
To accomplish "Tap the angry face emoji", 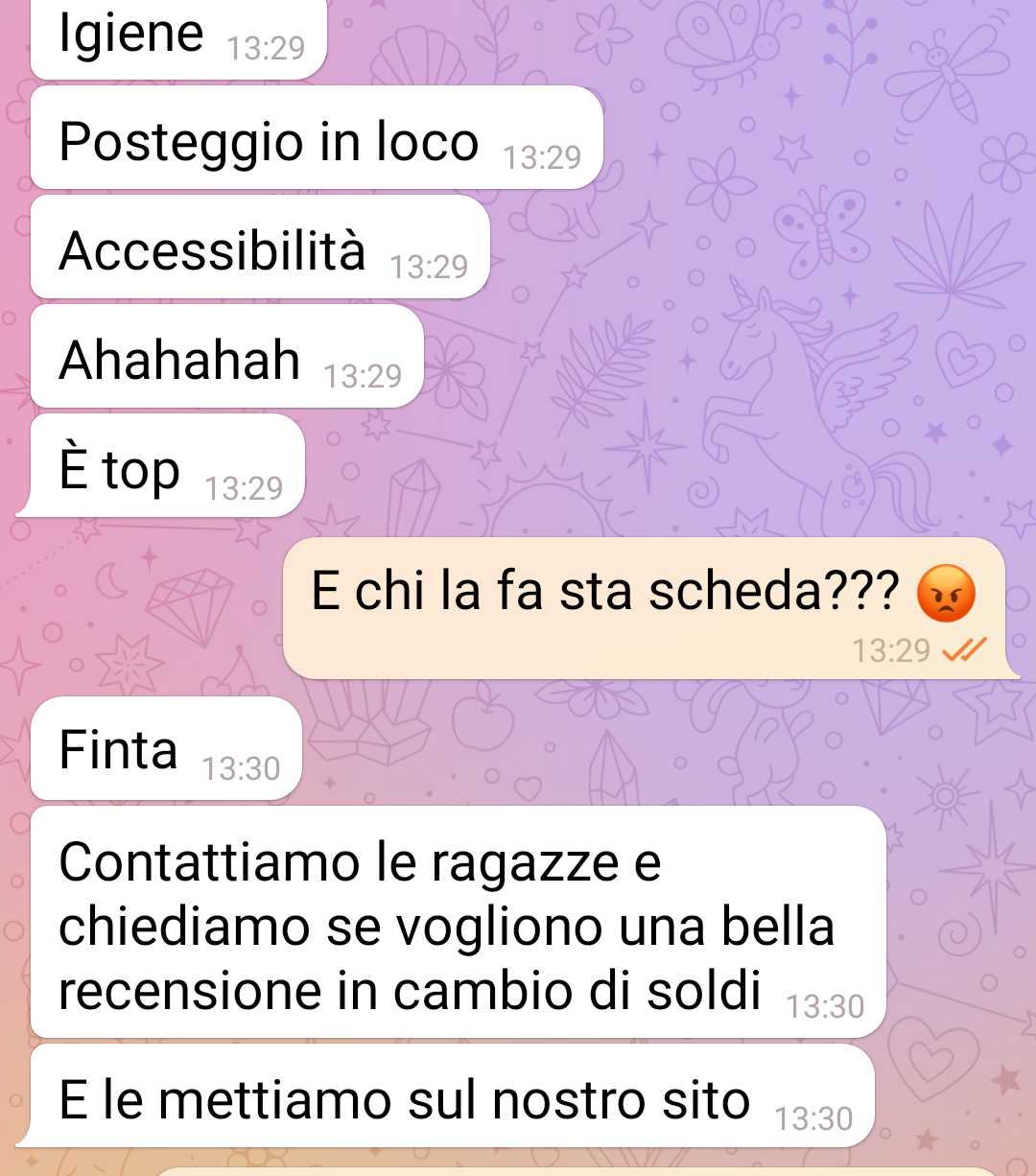I will 946,593.
